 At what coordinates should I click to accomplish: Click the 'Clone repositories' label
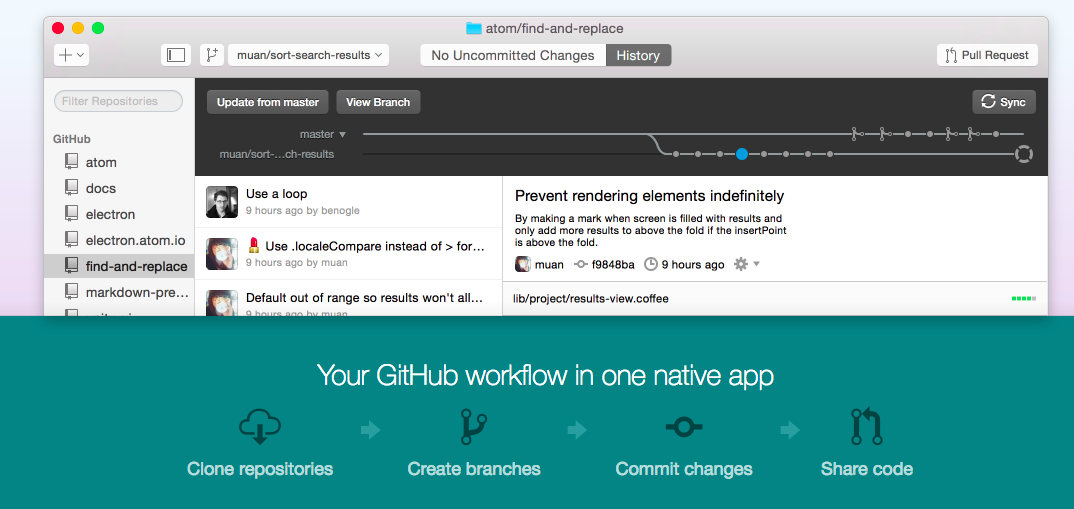coord(260,469)
